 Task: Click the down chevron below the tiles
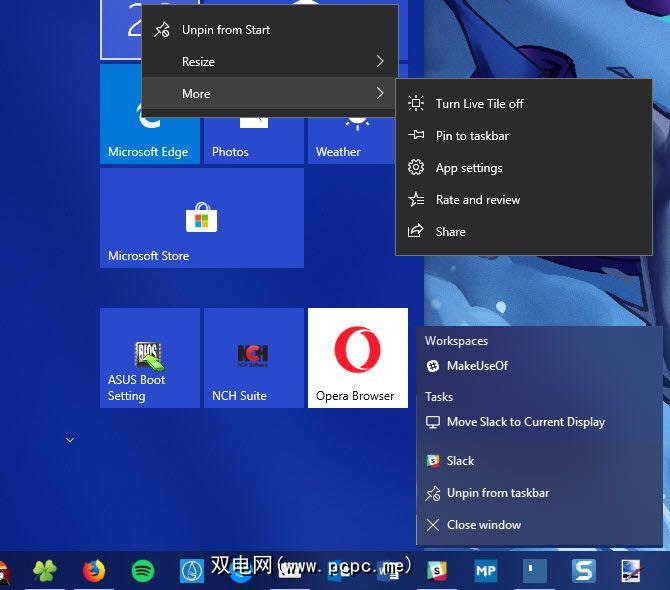[68, 439]
